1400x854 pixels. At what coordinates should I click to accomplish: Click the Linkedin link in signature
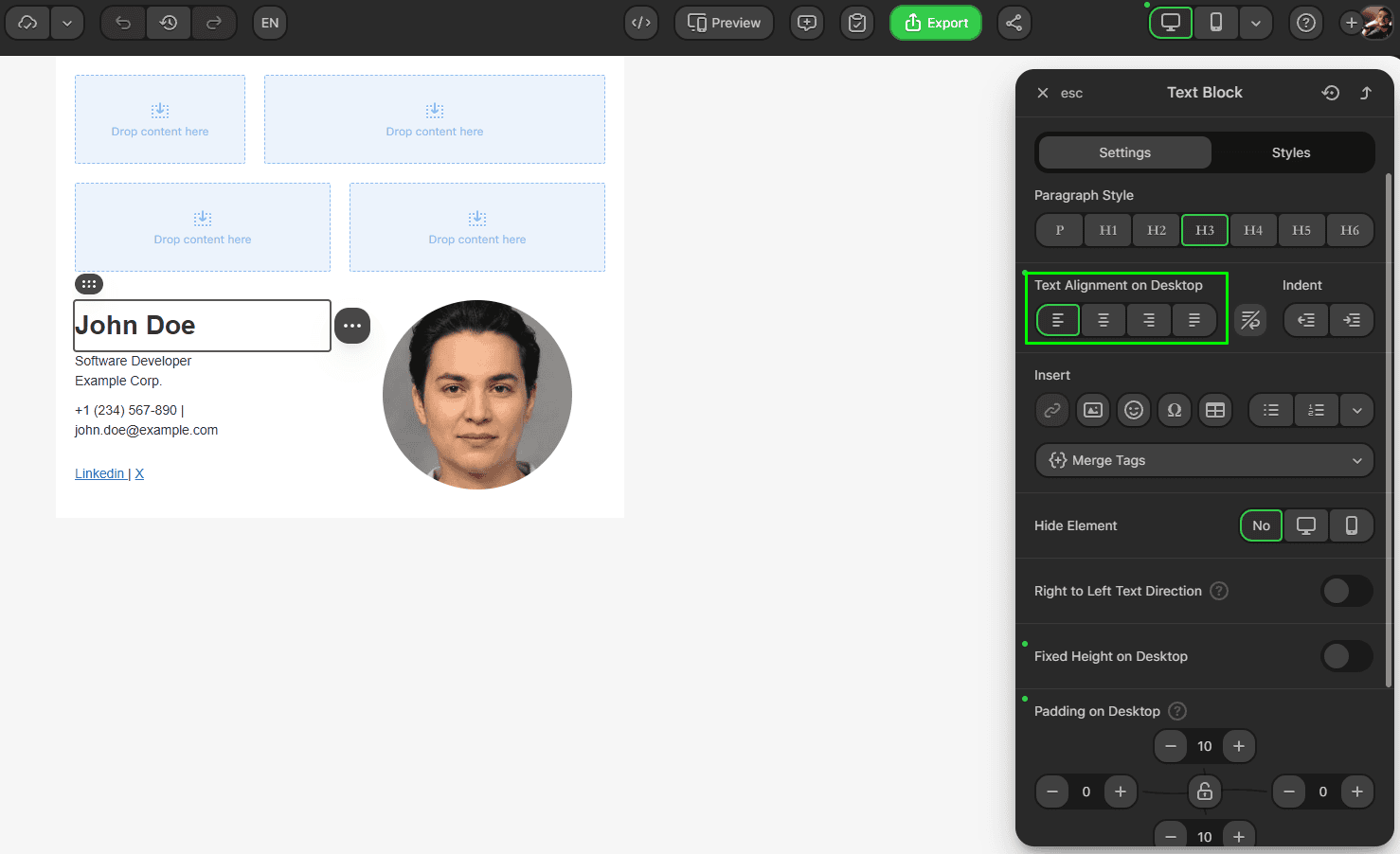99,473
